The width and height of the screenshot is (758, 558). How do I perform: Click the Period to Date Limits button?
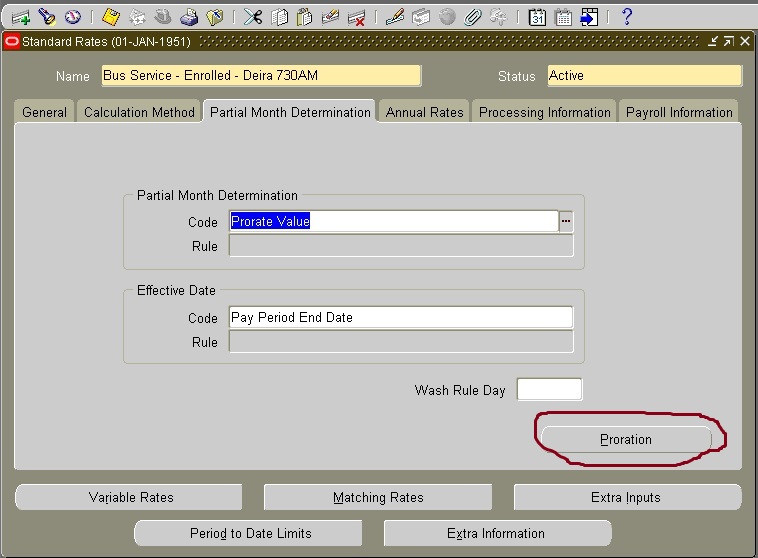tap(249, 533)
